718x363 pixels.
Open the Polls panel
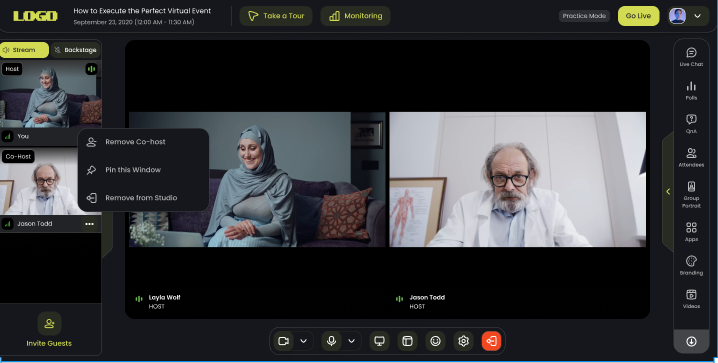click(691, 91)
